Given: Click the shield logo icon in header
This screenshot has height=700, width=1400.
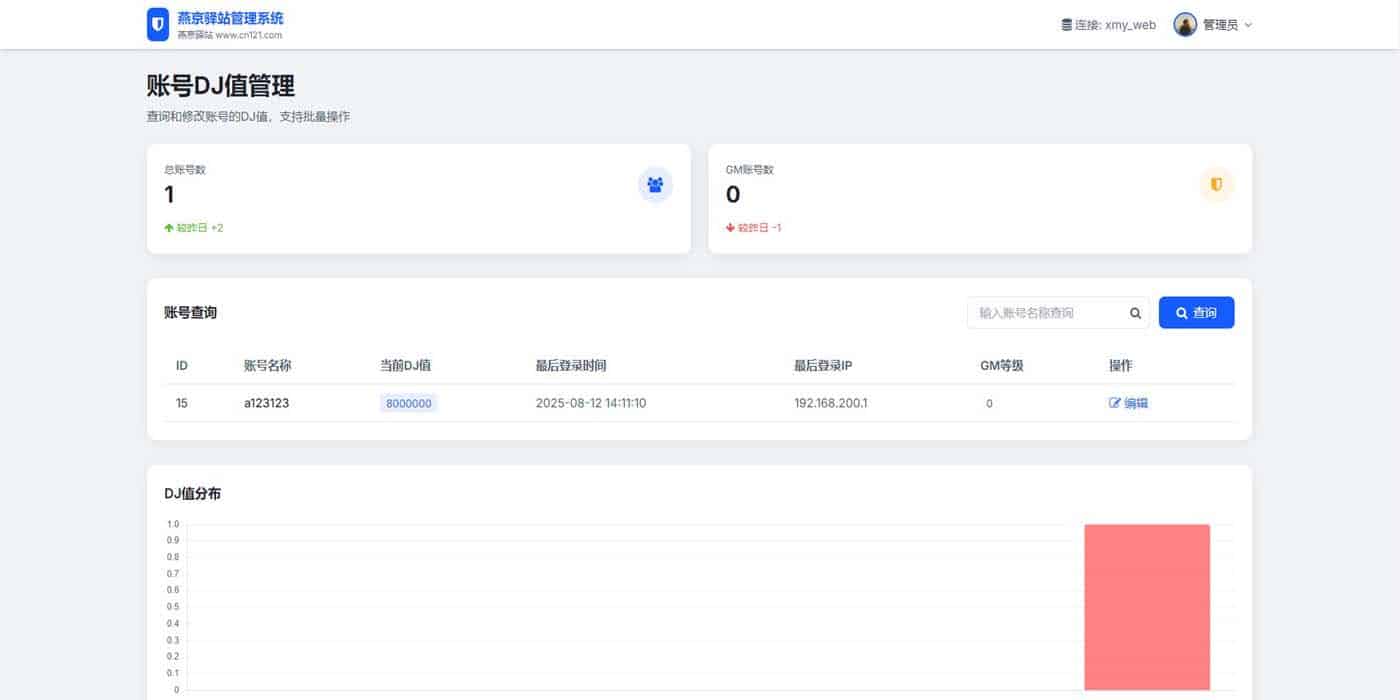Looking at the screenshot, I should tap(158, 24).
